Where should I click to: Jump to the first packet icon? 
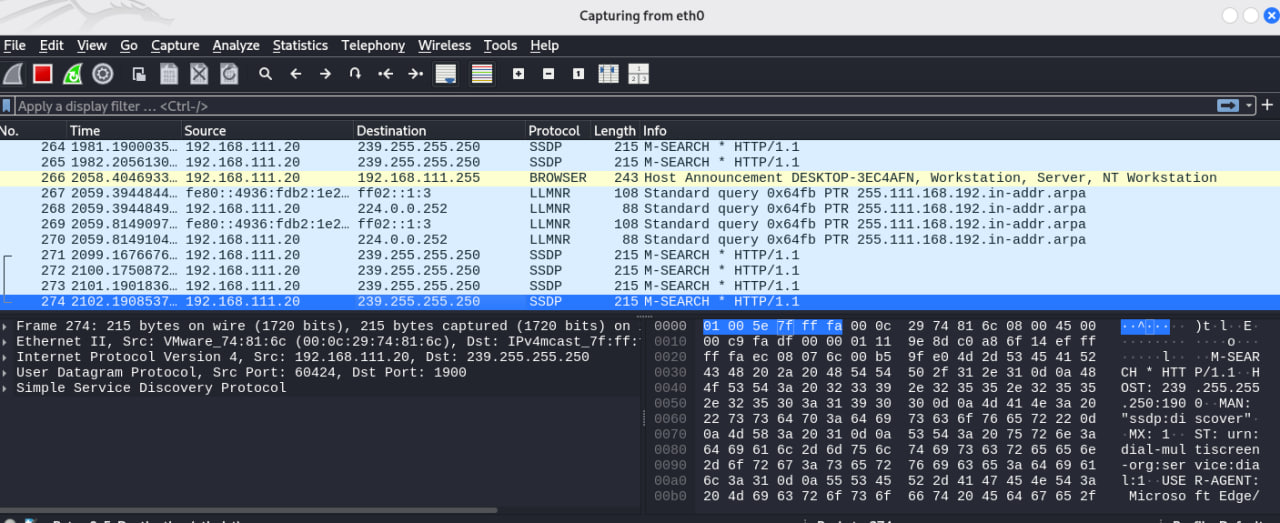point(385,74)
